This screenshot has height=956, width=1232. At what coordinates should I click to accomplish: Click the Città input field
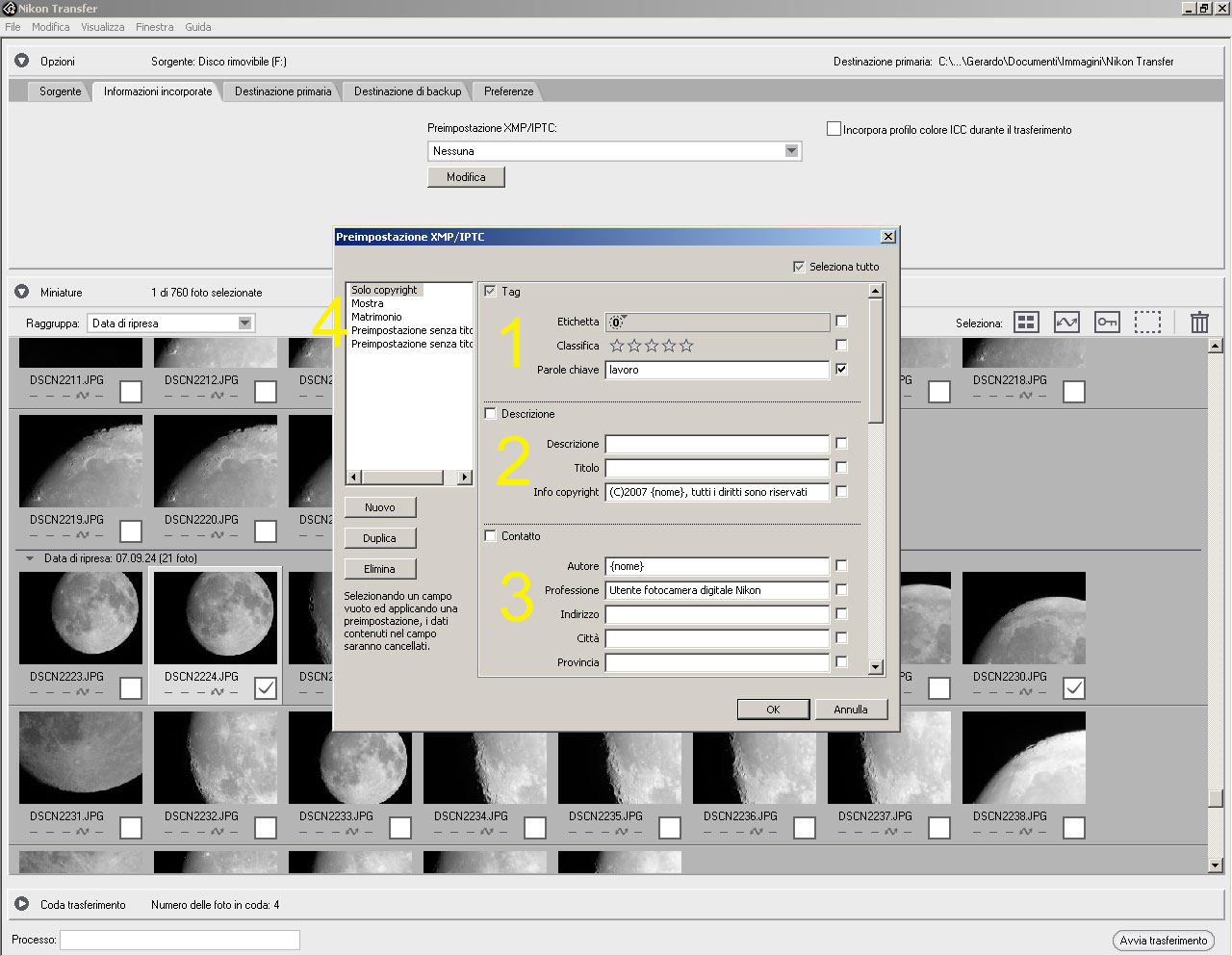[x=717, y=638]
